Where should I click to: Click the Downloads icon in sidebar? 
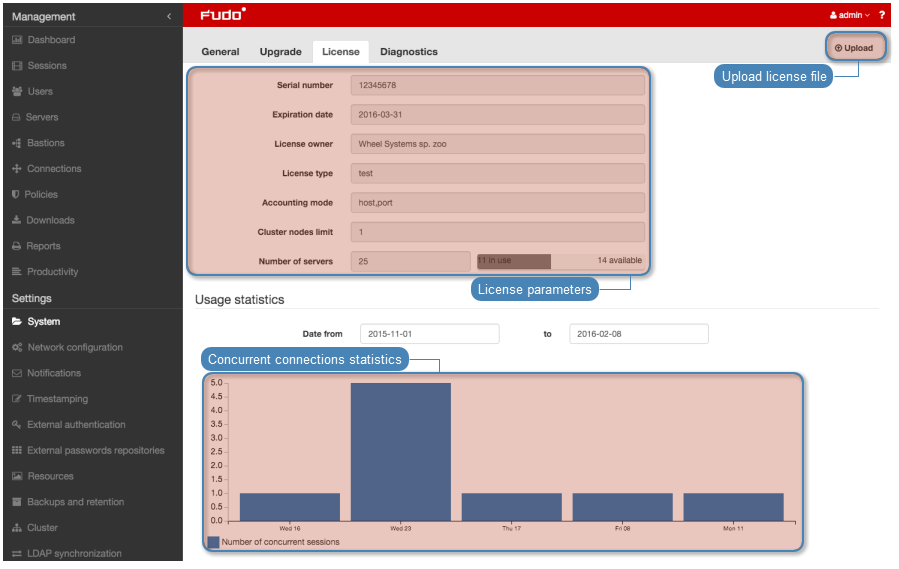coord(17,220)
